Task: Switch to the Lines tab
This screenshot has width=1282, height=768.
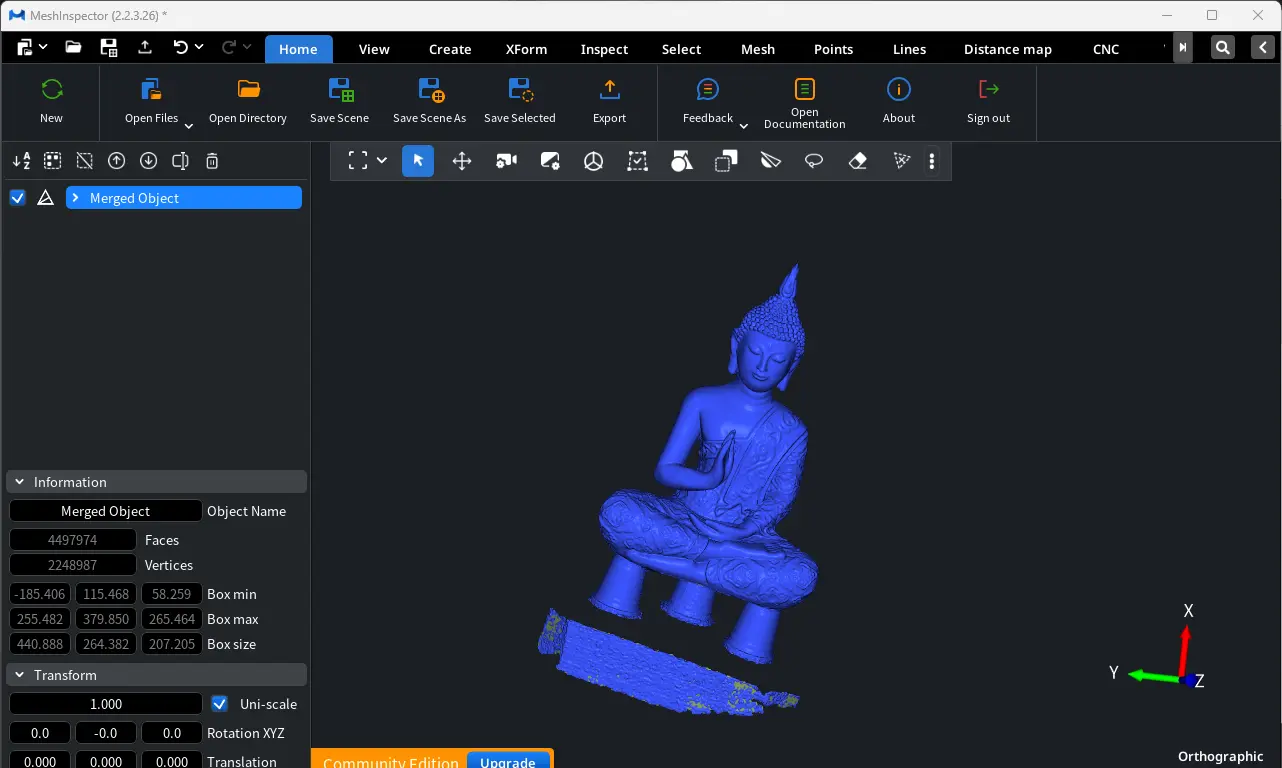Action: (x=909, y=49)
